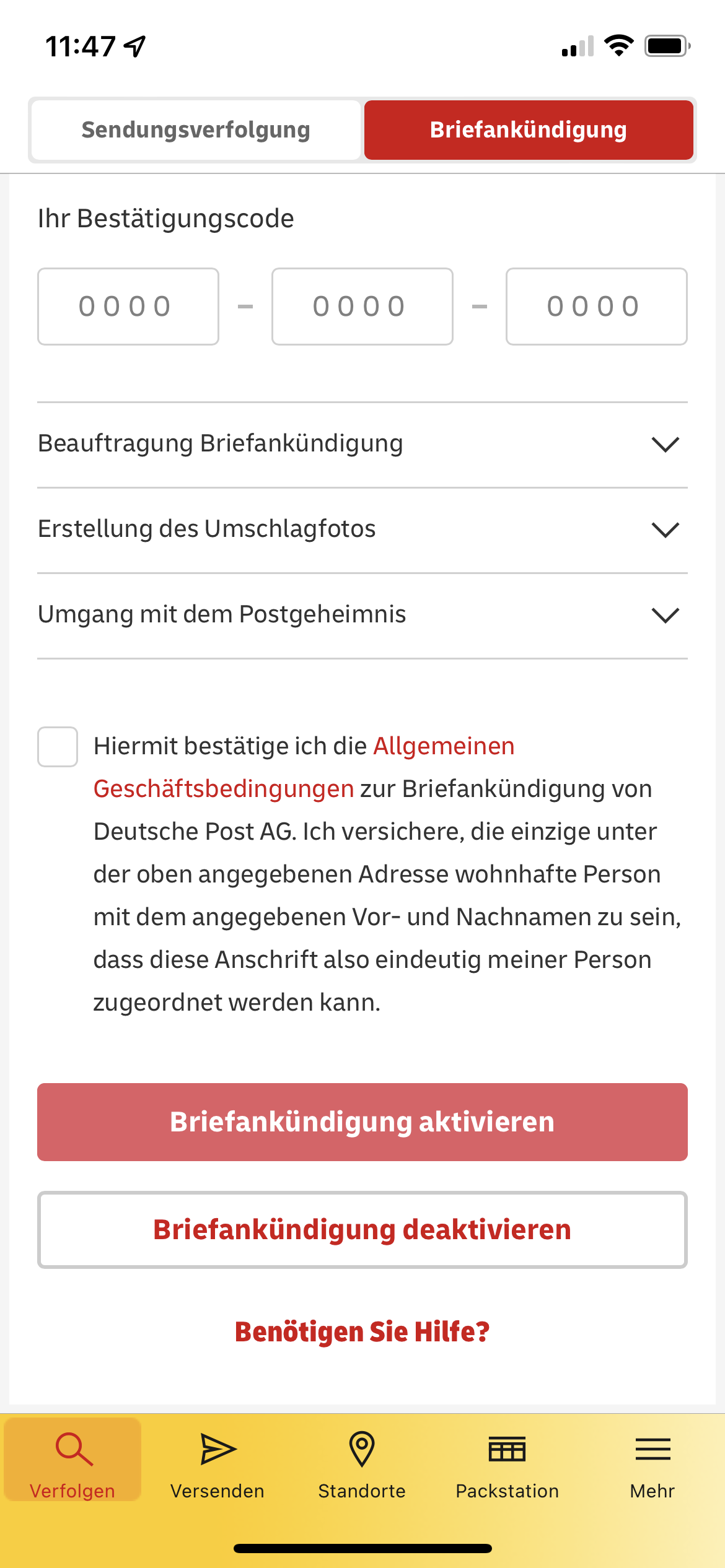
Task: Select the Briefankündigung tab
Action: [x=529, y=130]
